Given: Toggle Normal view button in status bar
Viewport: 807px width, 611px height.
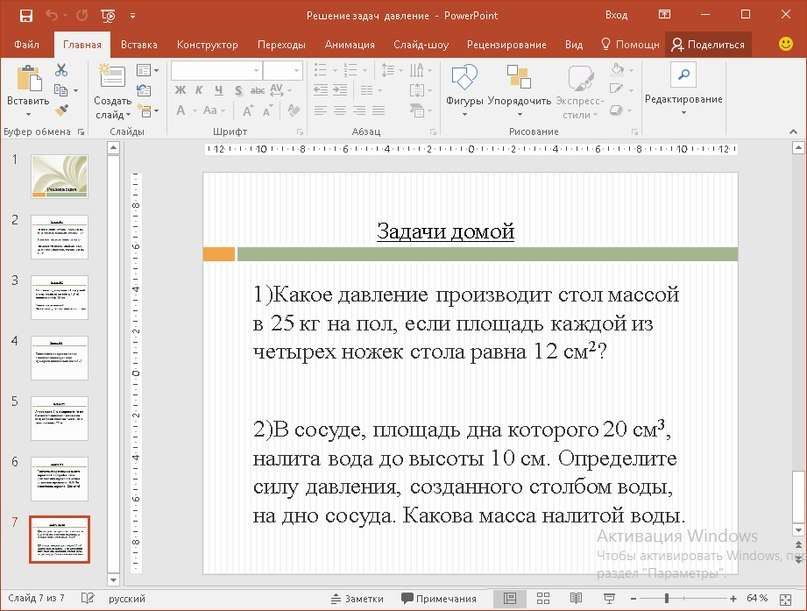Looking at the screenshot, I should pos(510,598).
